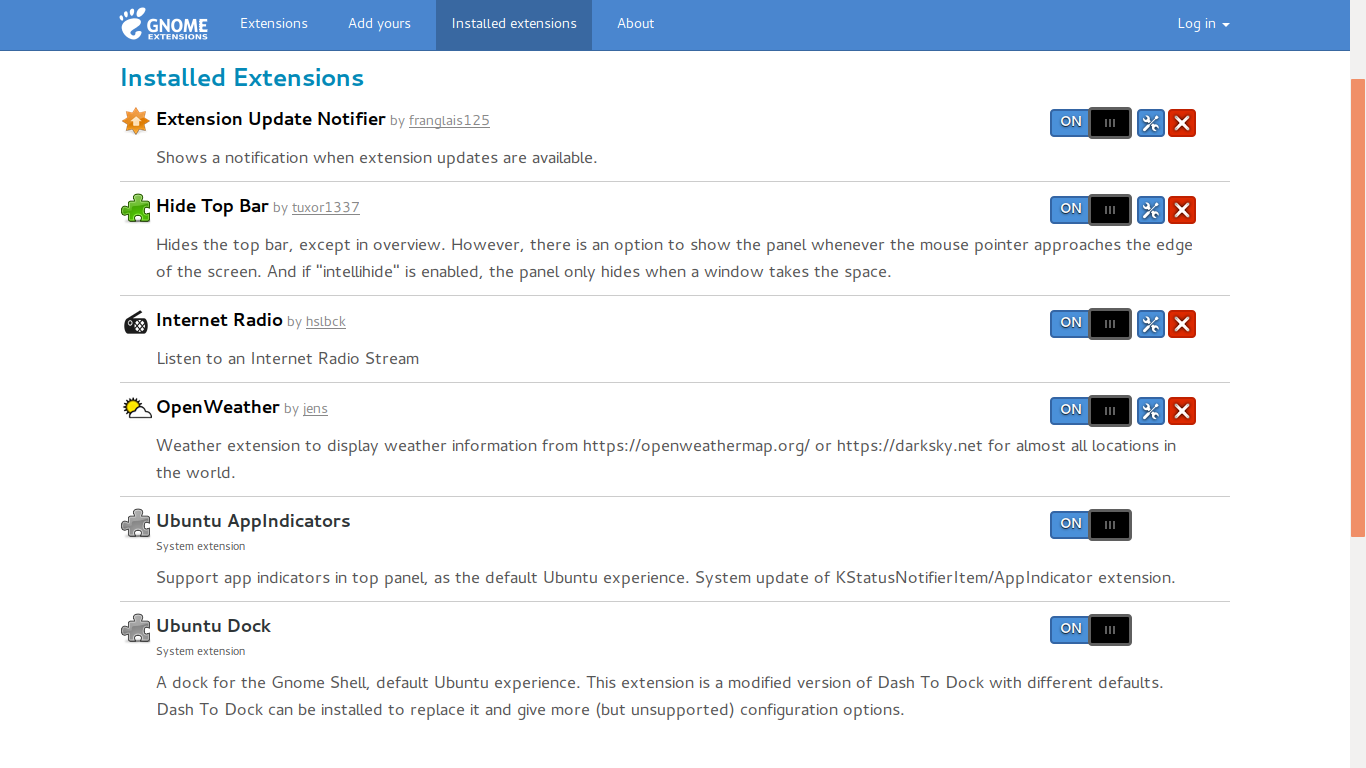Open the Hide Top Bar title link
The height and width of the screenshot is (768, 1366).
tap(212, 206)
